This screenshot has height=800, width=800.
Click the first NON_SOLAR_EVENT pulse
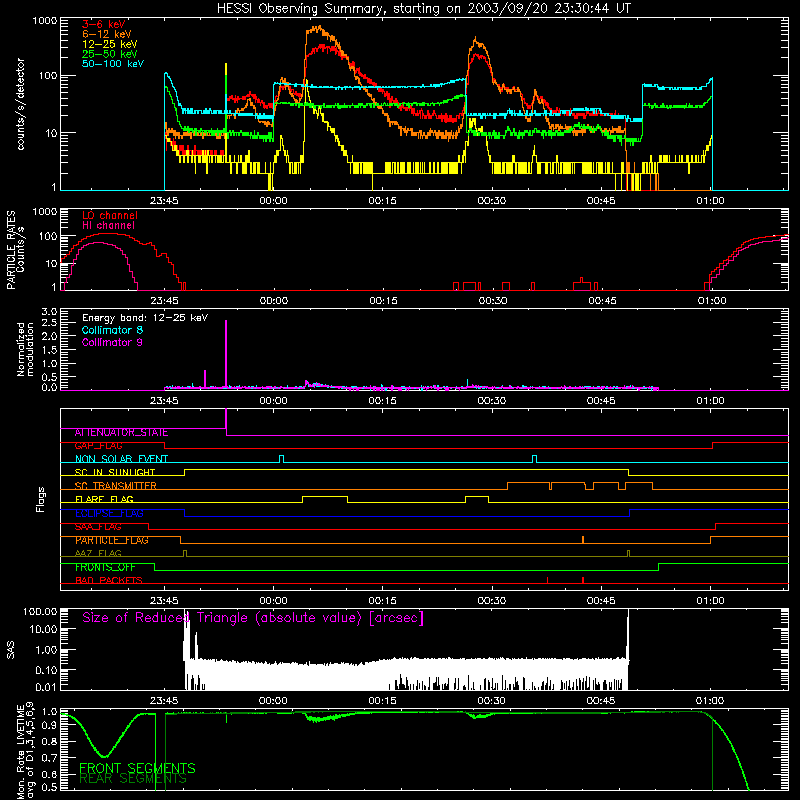282,459
